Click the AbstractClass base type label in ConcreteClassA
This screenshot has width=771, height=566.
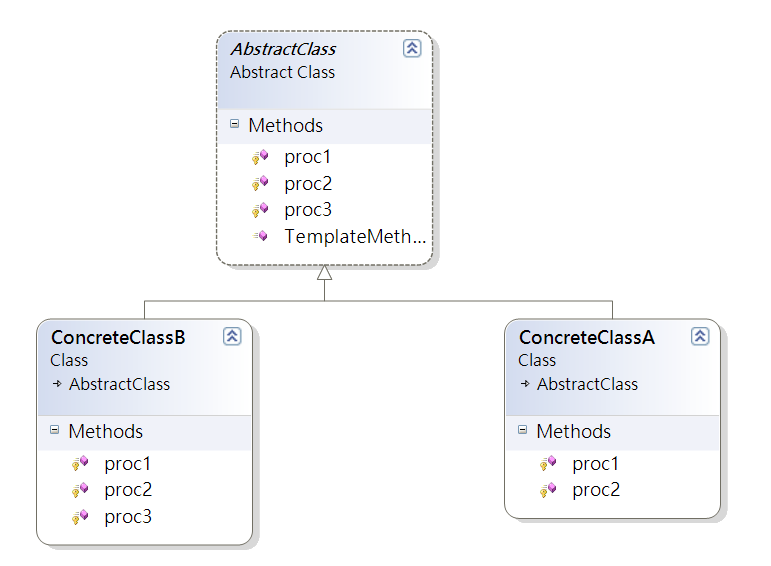click(x=587, y=384)
